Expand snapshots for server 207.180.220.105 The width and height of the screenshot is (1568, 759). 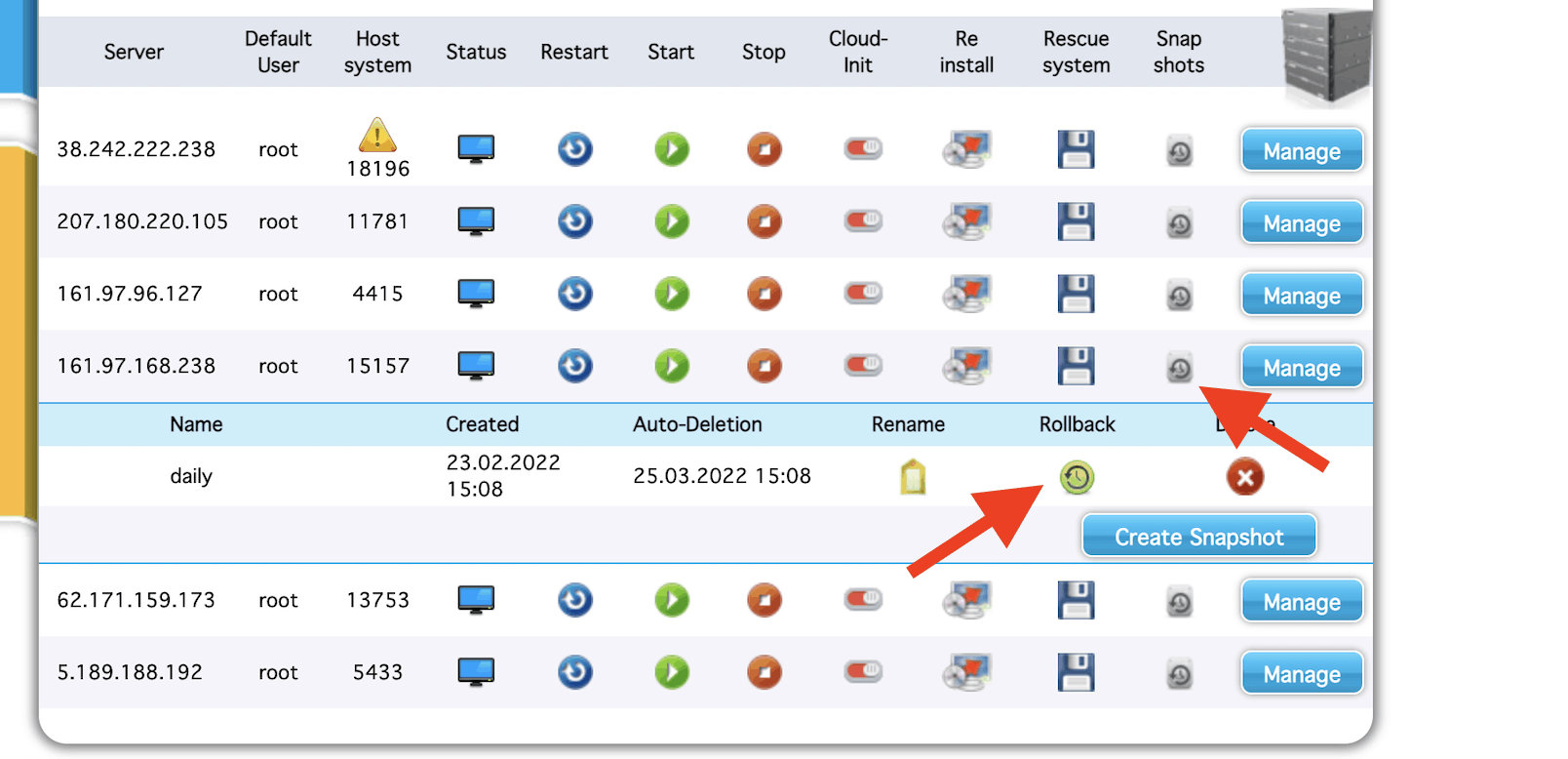(1179, 224)
